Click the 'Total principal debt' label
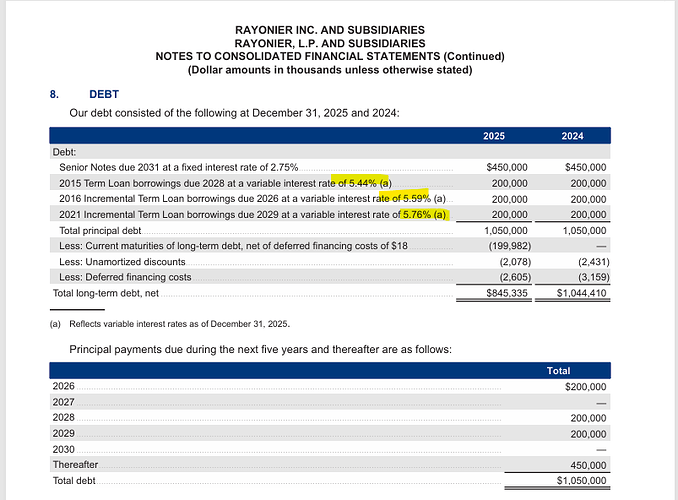The height and width of the screenshot is (500, 678). pos(100,231)
